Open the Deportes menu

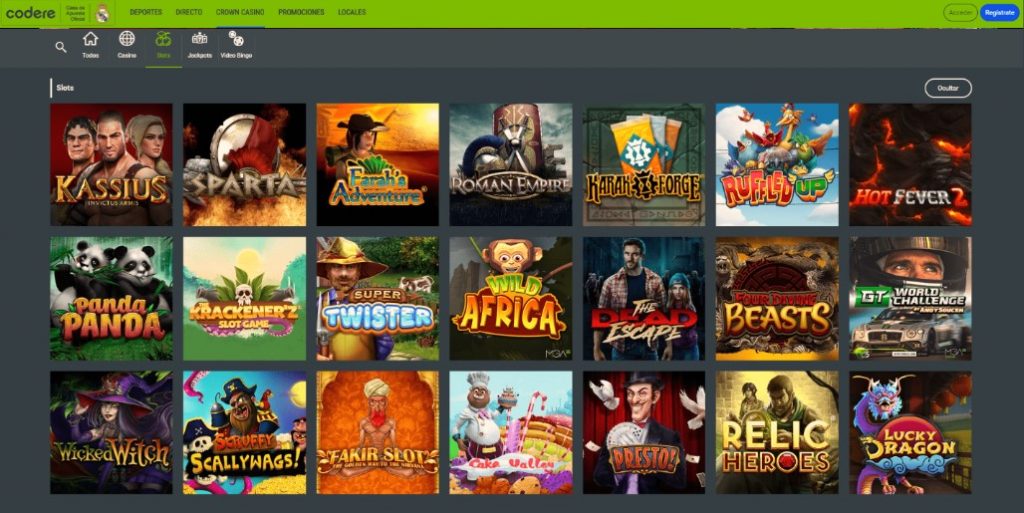(x=146, y=12)
